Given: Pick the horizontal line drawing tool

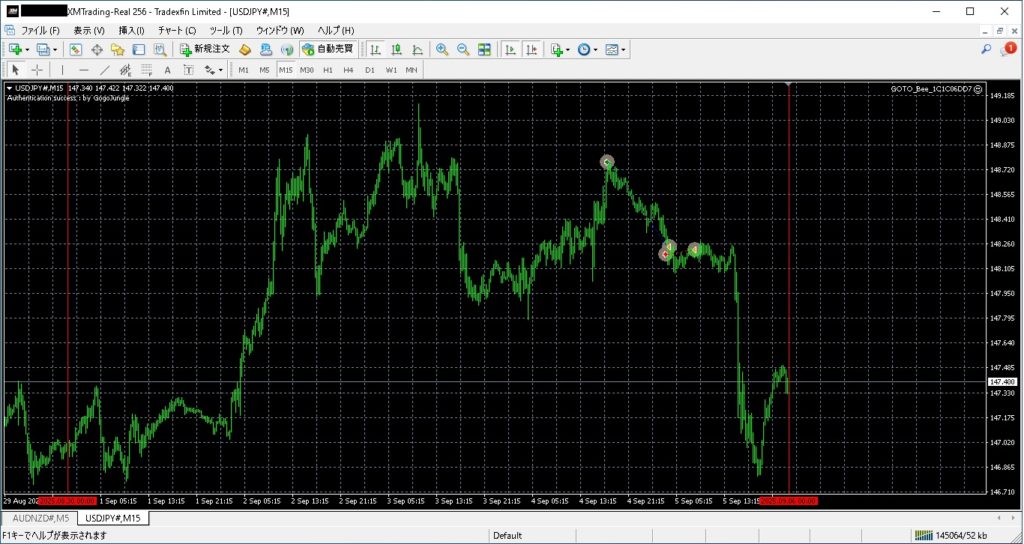Looking at the screenshot, I should pyautogui.click(x=83, y=70).
